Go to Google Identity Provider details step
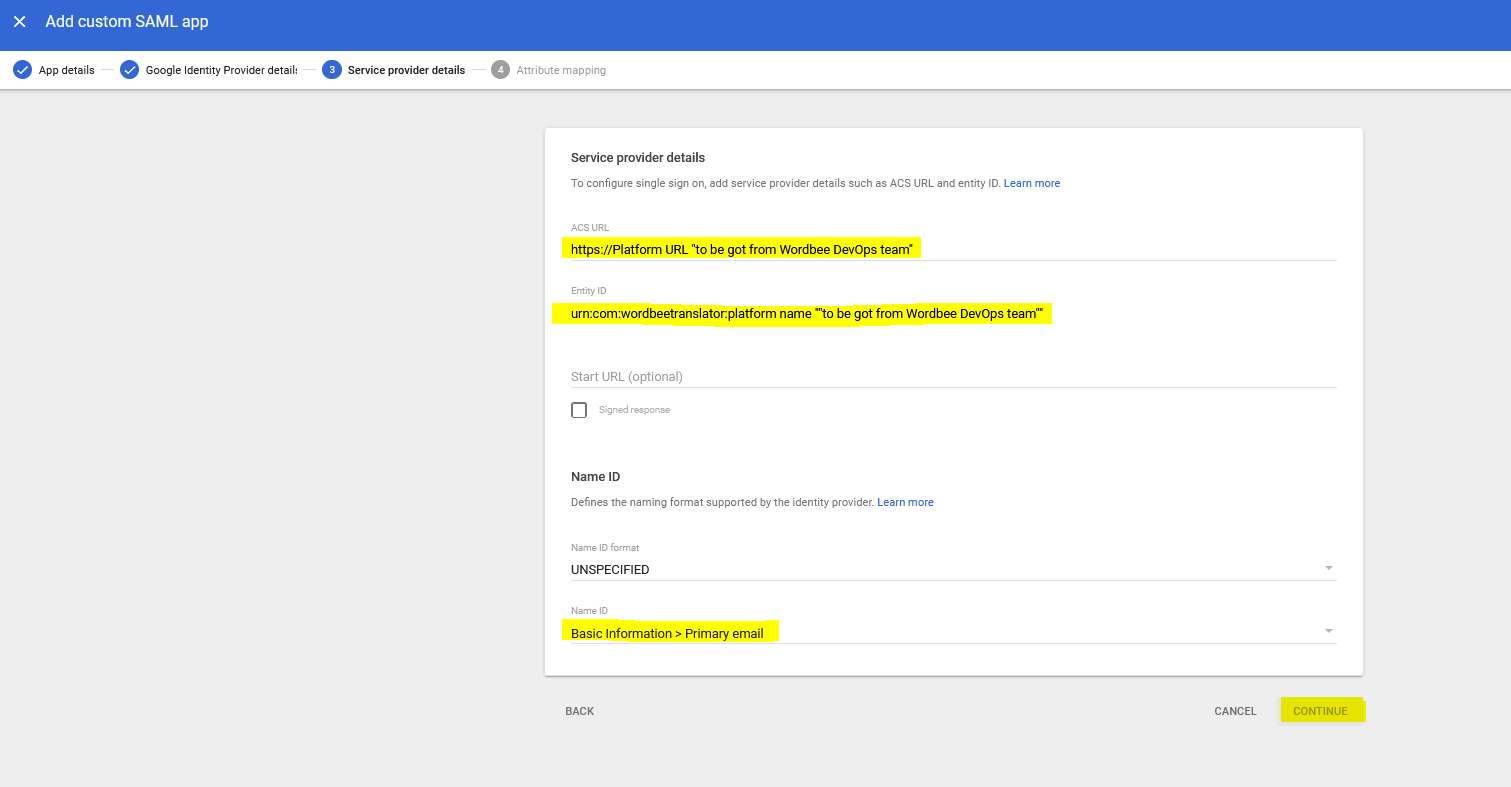Screen dimensions: 1511x787 (x=221, y=70)
